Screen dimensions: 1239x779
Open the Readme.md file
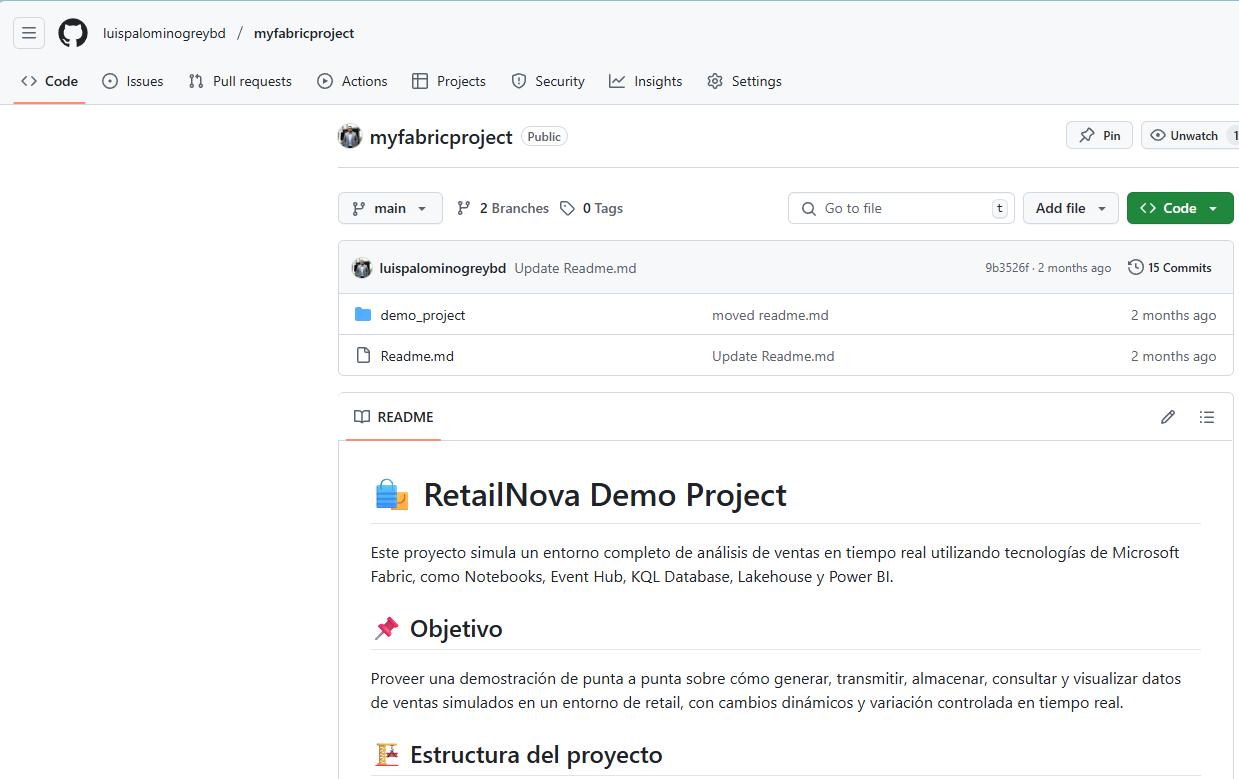click(x=417, y=356)
